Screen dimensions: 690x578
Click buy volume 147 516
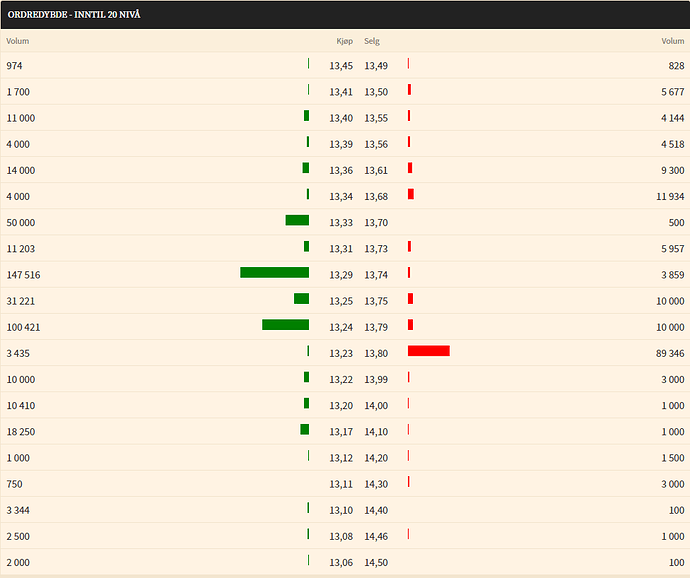(23, 275)
